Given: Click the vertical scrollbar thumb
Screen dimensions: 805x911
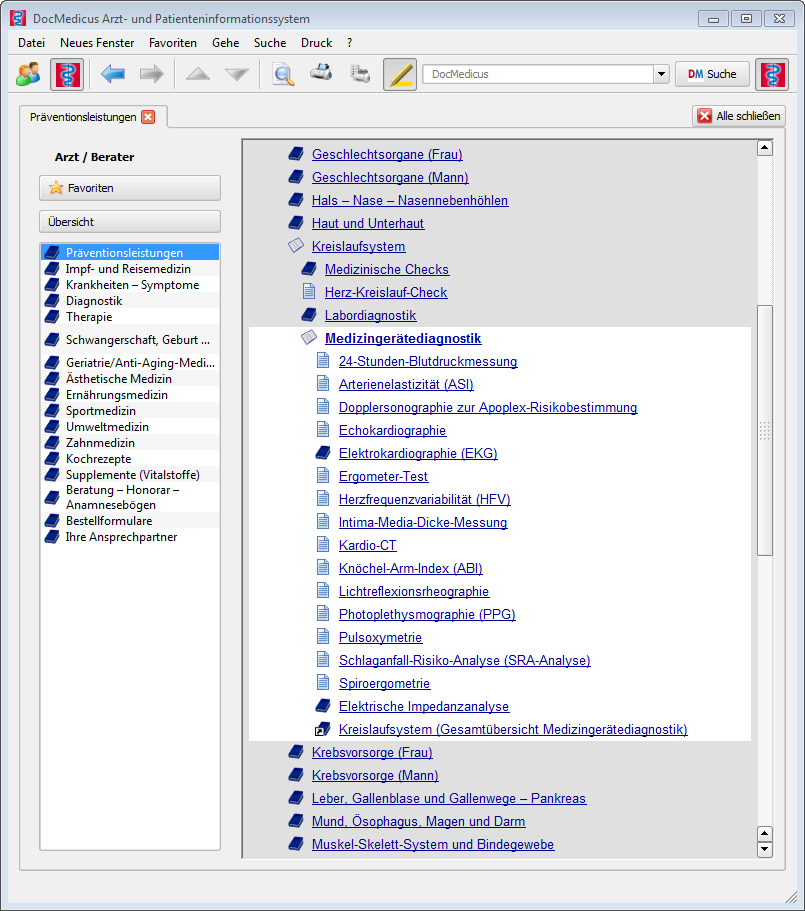Looking at the screenshot, I should (765, 430).
